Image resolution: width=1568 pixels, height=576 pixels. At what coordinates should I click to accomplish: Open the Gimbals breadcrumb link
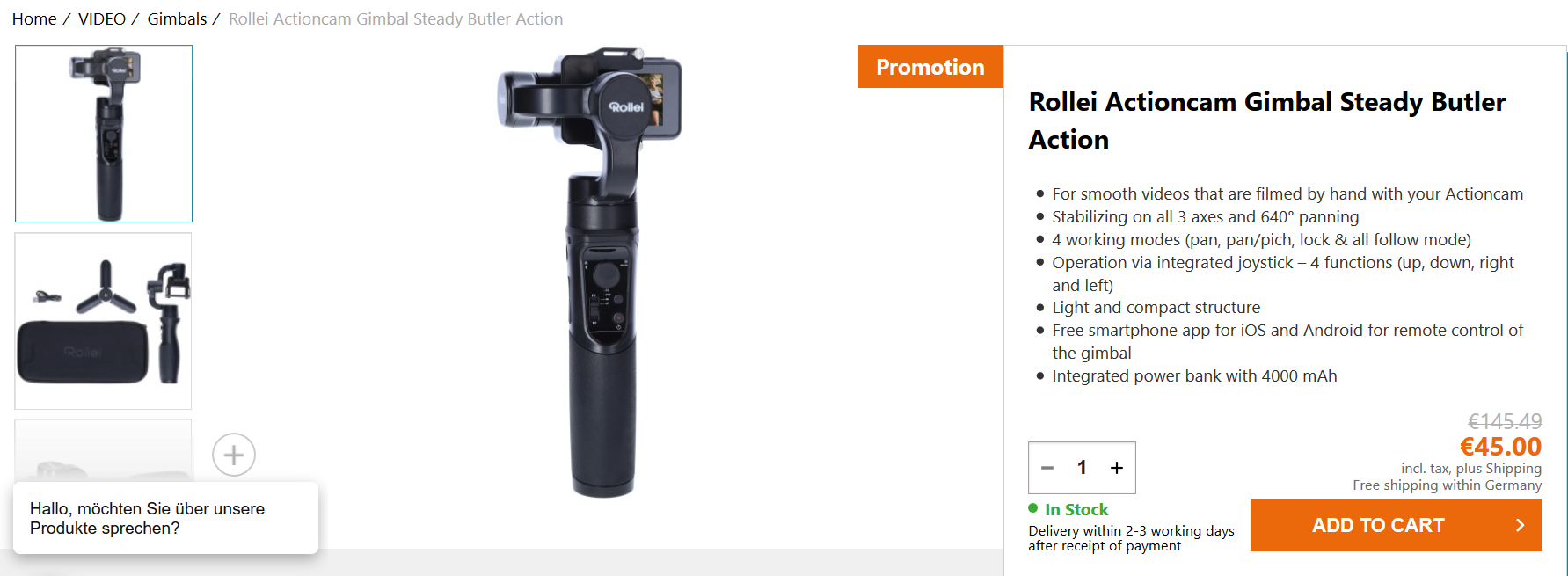point(177,18)
